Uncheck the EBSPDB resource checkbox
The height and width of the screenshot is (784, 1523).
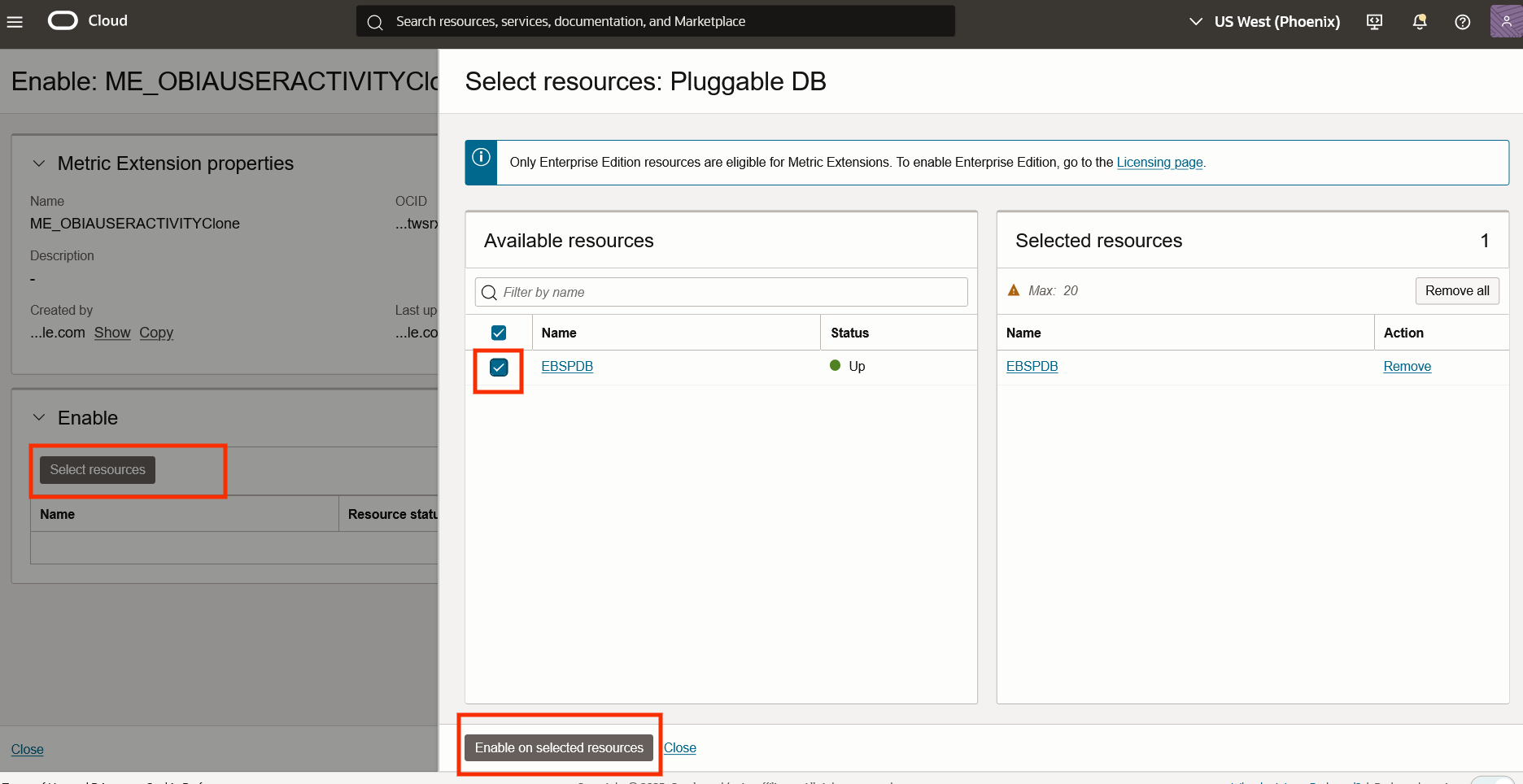(x=498, y=366)
